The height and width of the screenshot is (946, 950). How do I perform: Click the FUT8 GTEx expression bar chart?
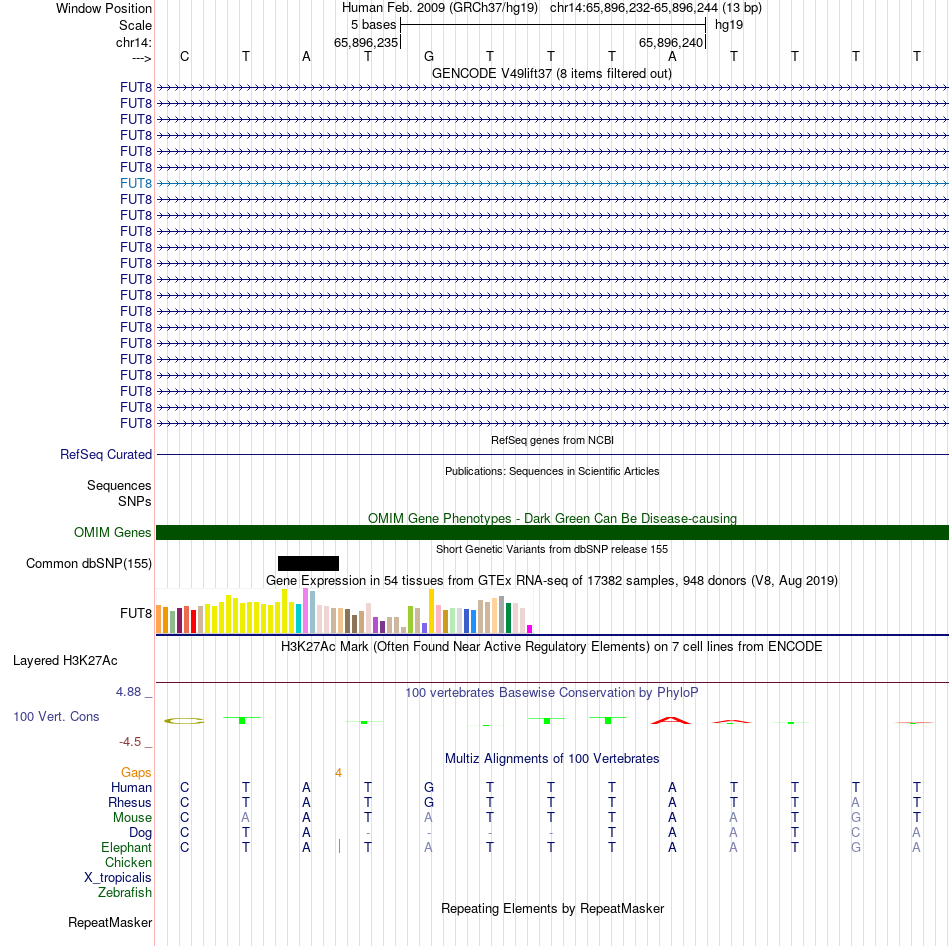[344, 611]
